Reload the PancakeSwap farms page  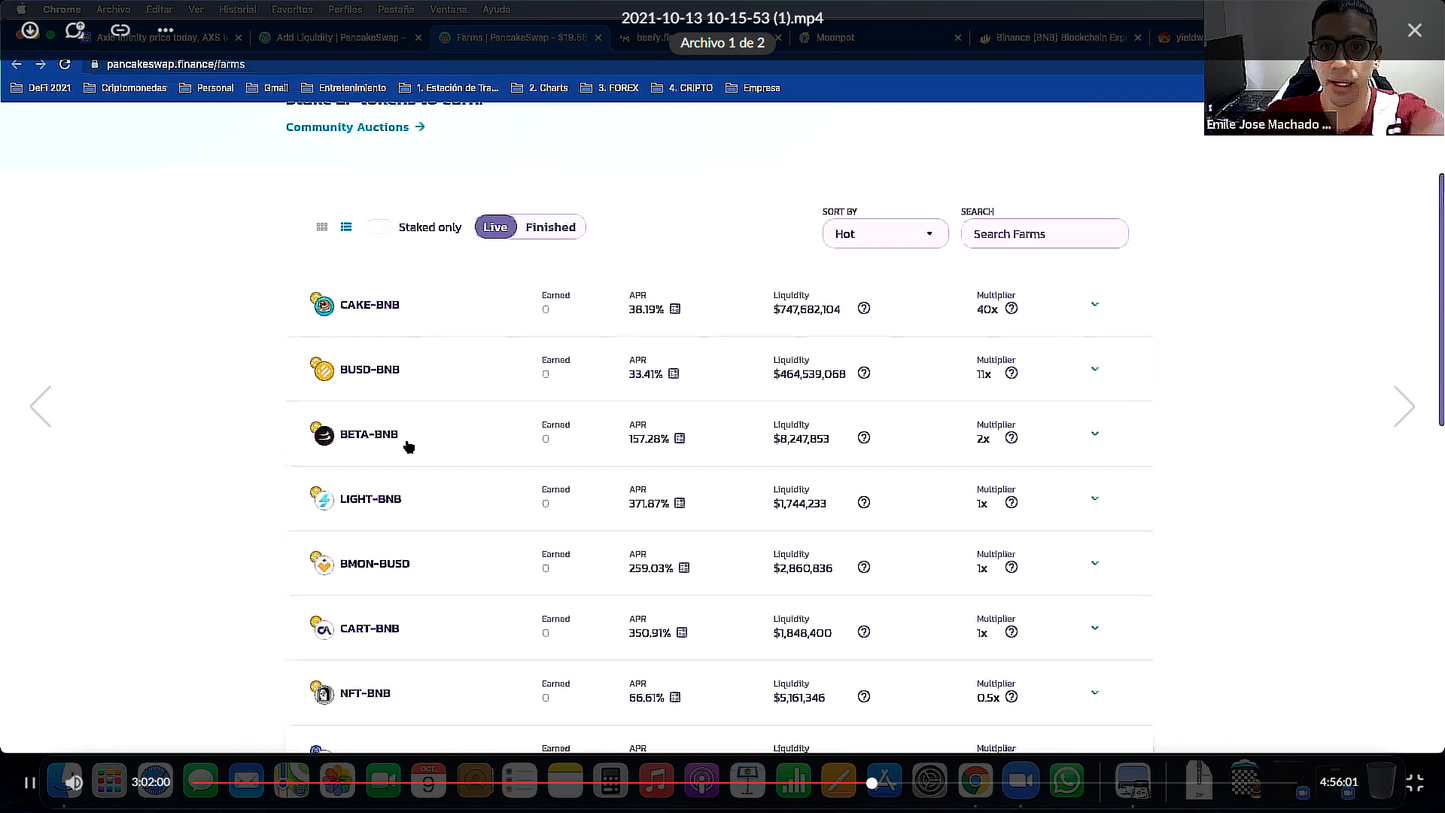[x=65, y=64]
